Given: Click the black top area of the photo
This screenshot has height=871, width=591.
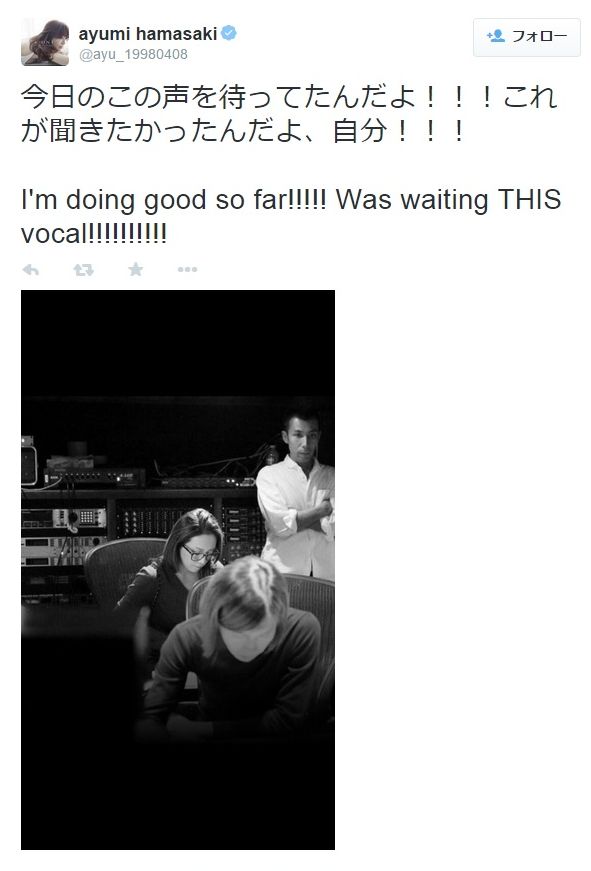Looking at the screenshot, I should [178, 343].
